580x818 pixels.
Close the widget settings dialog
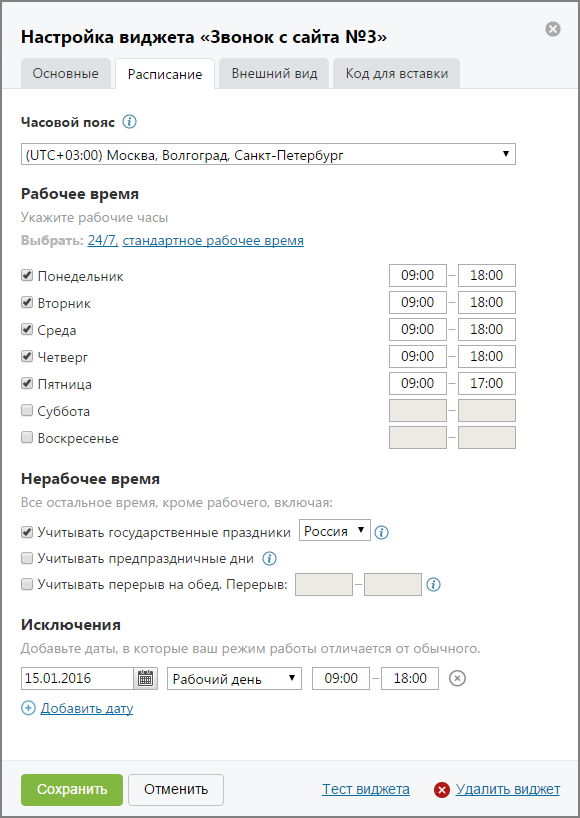[553, 29]
